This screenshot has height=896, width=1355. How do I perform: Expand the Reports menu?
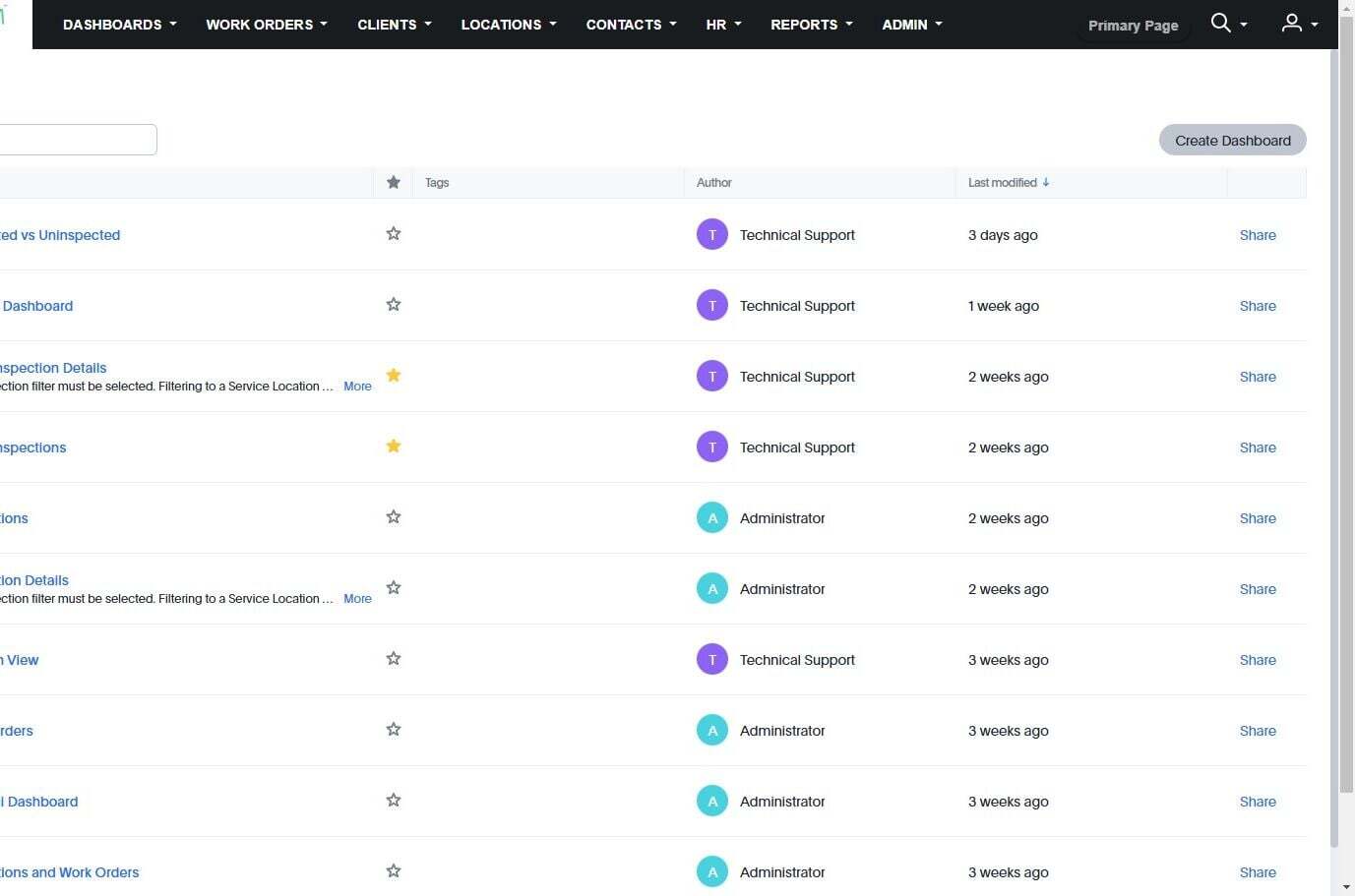pyautogui.click(x=812, y=25)
